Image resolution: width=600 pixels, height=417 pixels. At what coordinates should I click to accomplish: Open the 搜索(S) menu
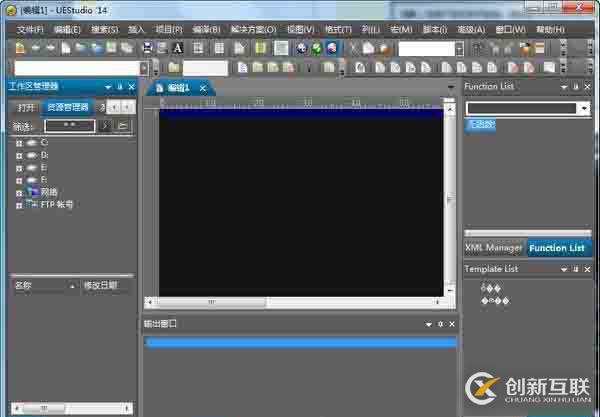click(x=104, y=29)
